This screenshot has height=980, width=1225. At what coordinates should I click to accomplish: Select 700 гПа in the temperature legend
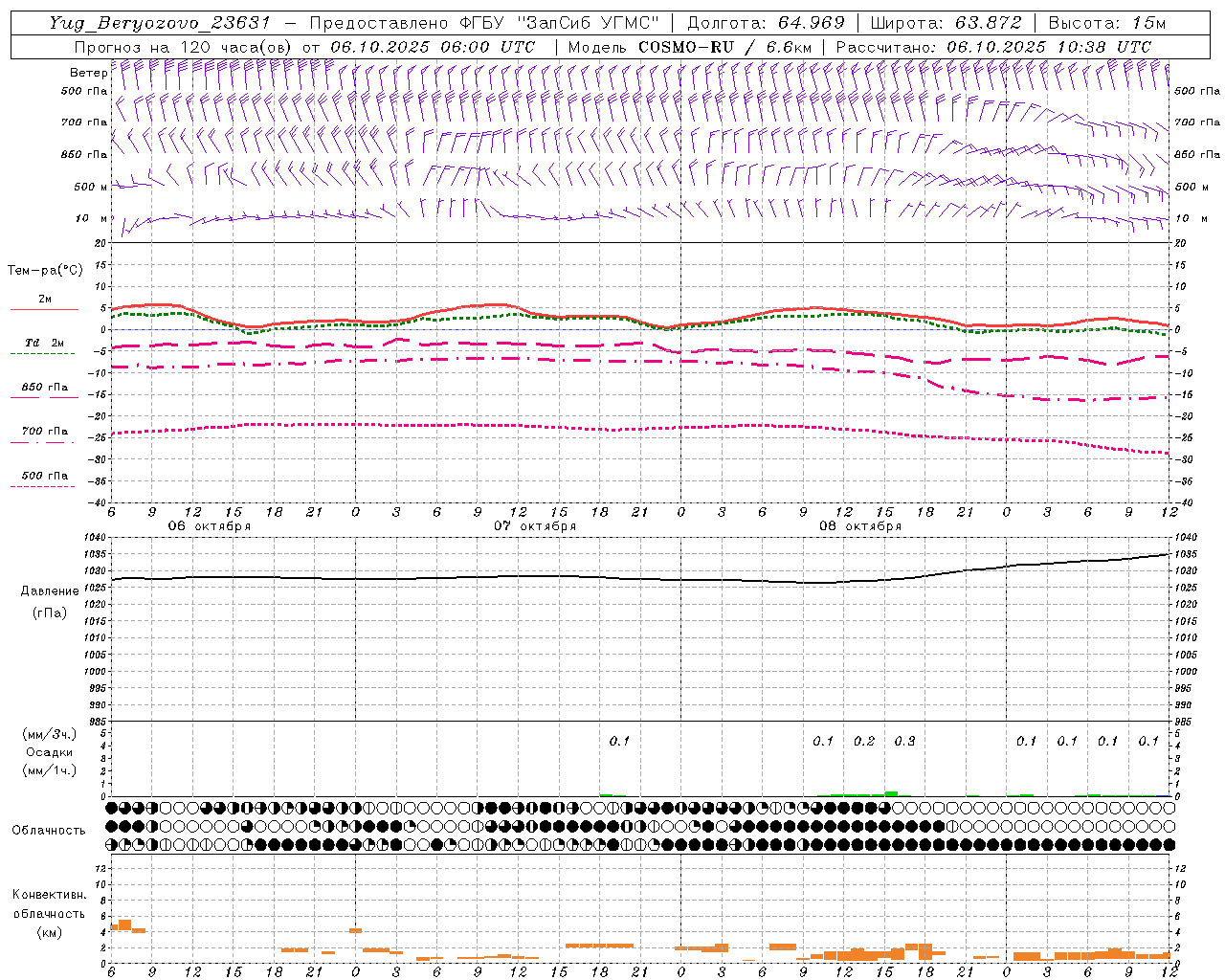pyautogui.click(x=44, y=432)
